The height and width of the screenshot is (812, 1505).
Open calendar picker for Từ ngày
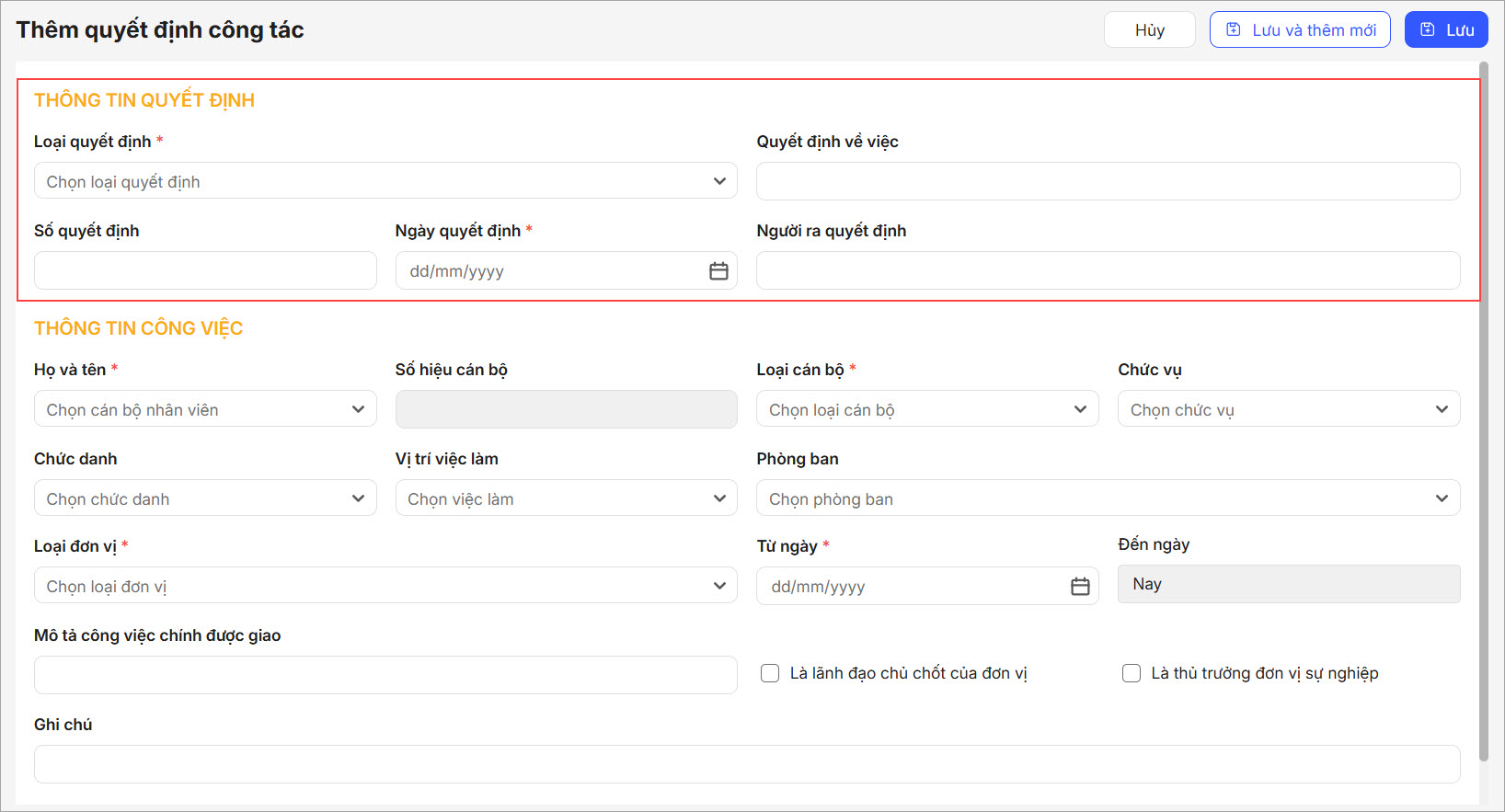click(1080, 587)
